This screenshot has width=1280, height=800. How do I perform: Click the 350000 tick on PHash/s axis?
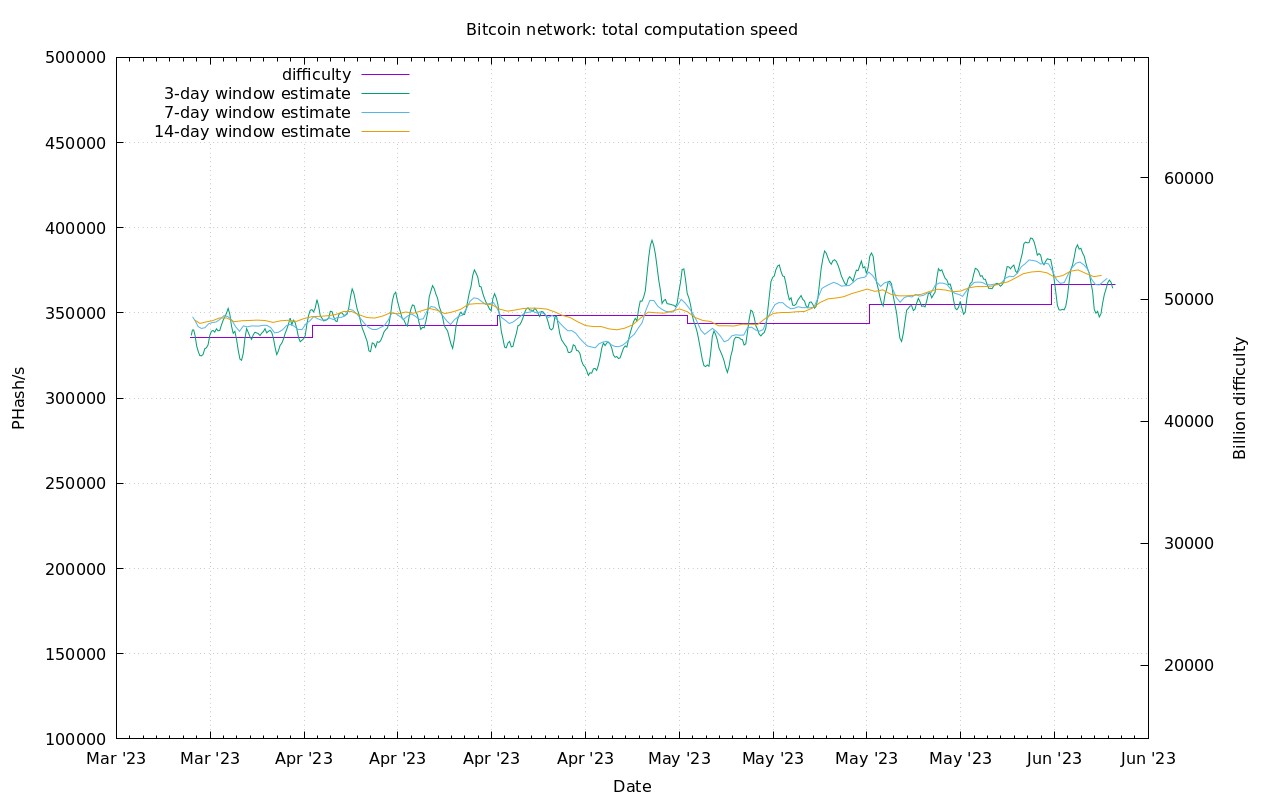[76, 313]
